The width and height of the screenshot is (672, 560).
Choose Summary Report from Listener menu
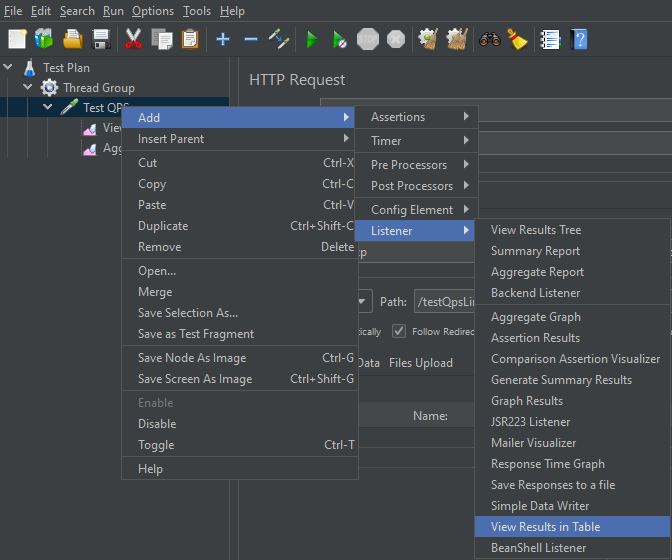click(572, 251)
